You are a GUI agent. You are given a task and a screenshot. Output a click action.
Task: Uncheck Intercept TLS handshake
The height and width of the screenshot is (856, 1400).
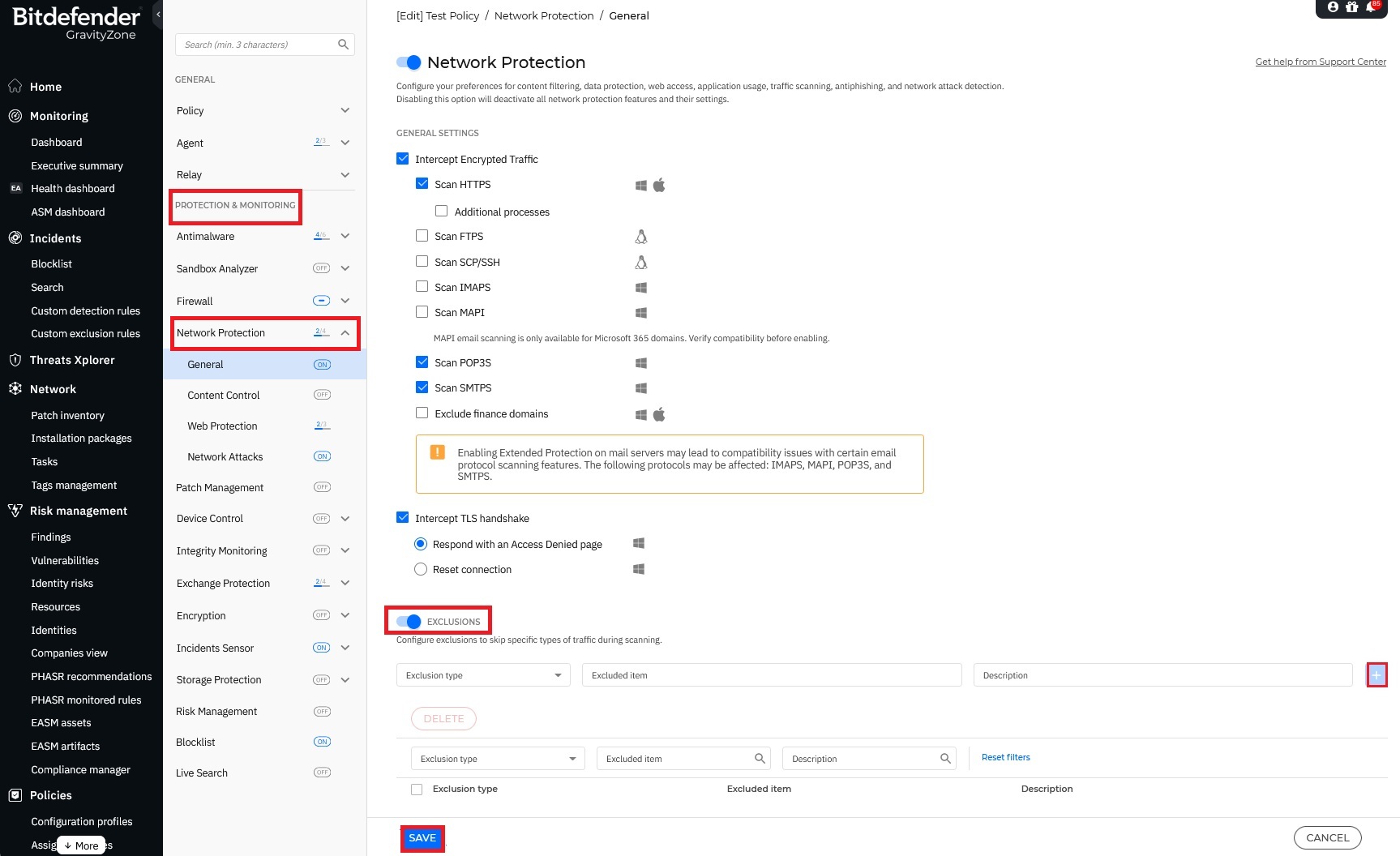click(x=403, y=517)
